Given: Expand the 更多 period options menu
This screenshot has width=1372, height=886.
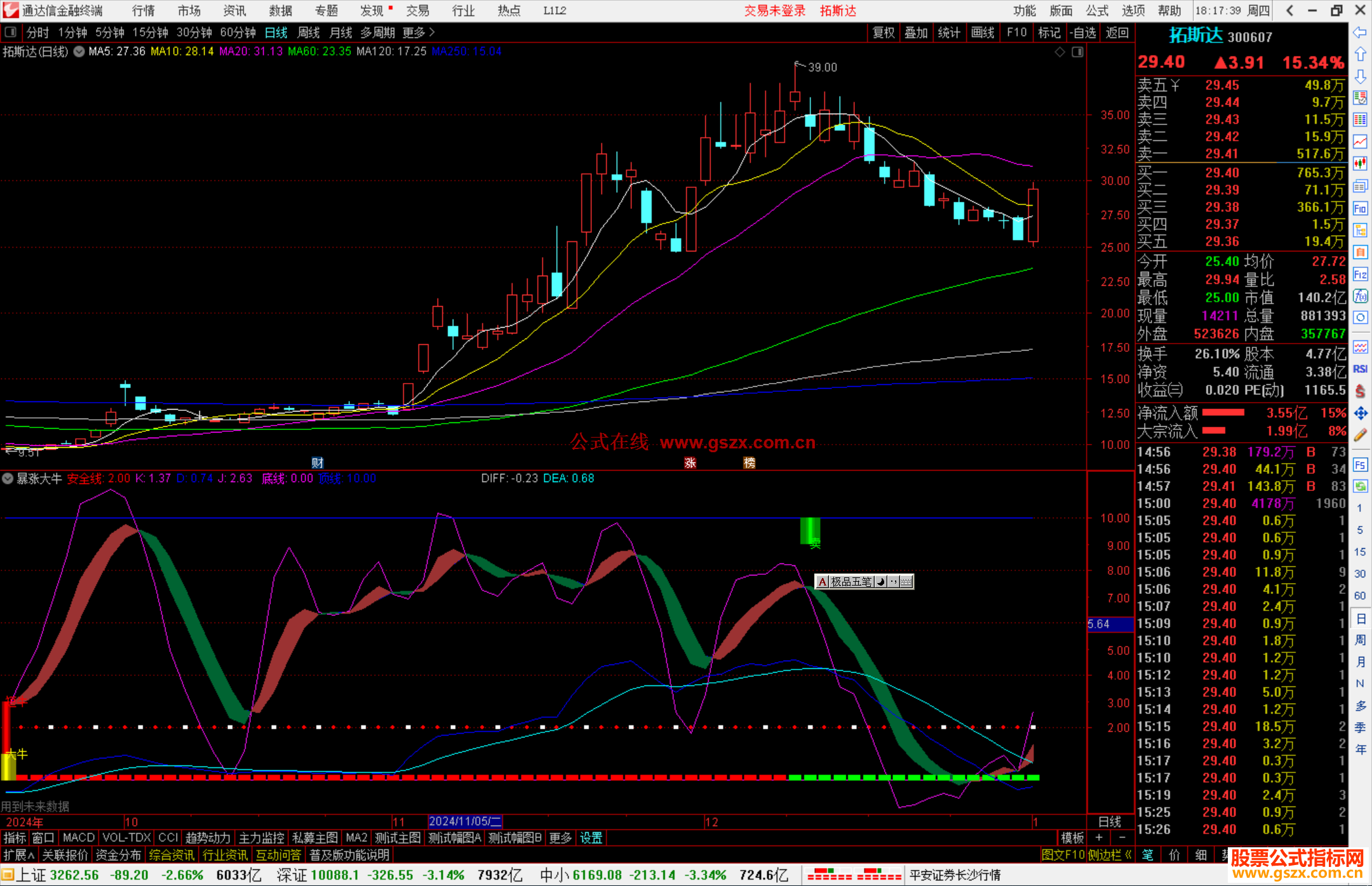Looking at the screenshot, I should click(x=419, y=32).
